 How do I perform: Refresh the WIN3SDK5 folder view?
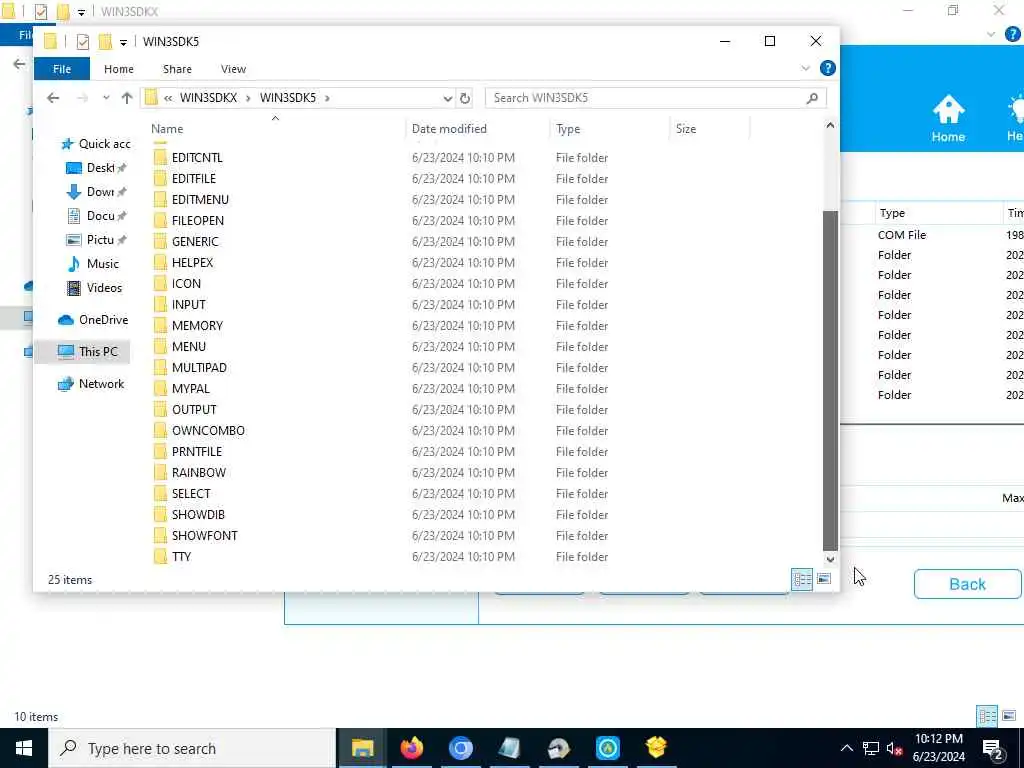tap(464, 98)
